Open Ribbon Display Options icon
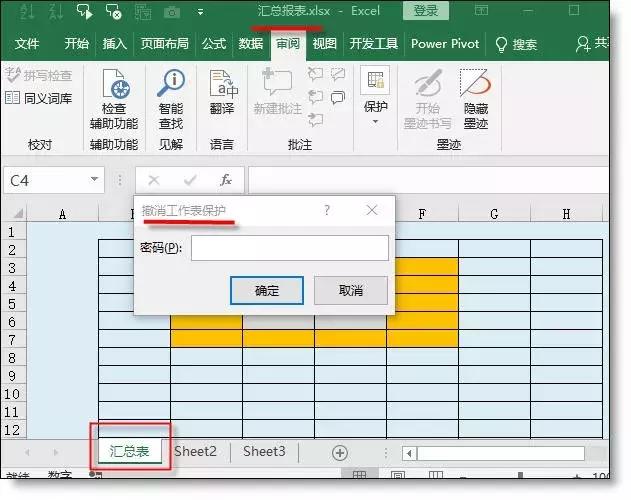 coord(481,10)
